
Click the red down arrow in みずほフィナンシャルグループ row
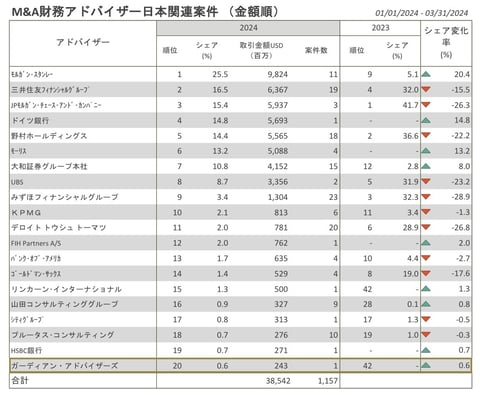point(426,197)
